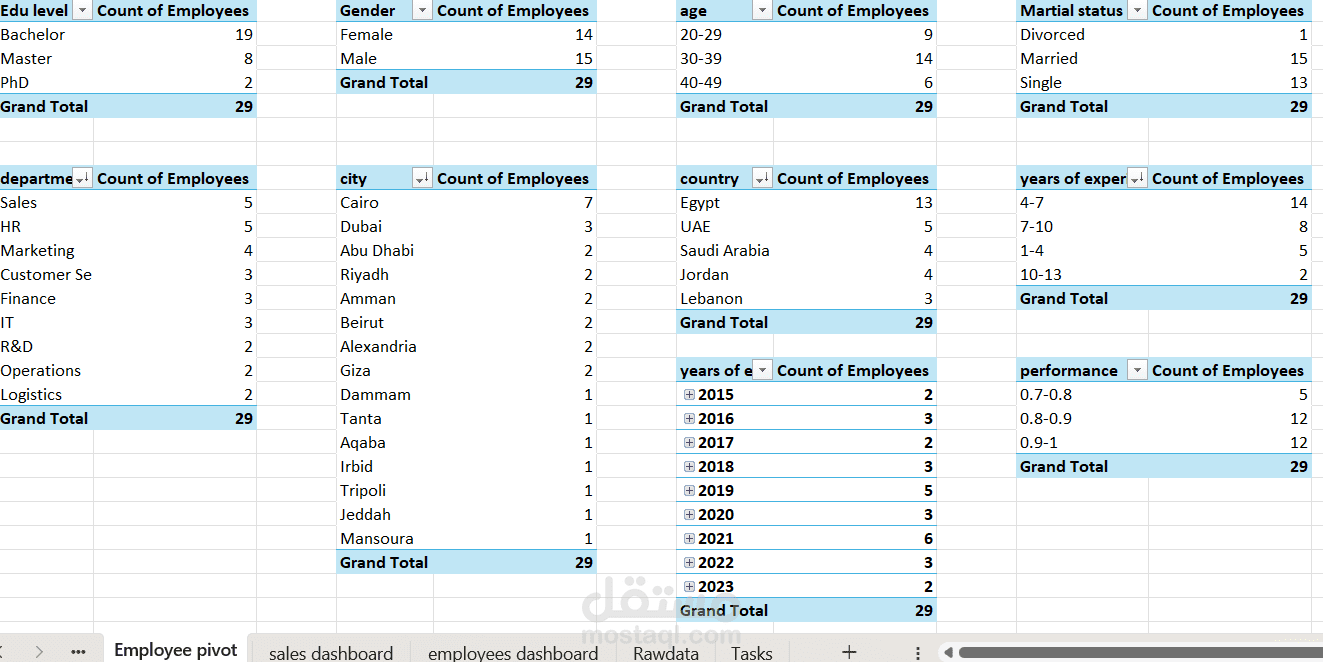
Task: Select the Single status cell
Action: point(1041,83)
